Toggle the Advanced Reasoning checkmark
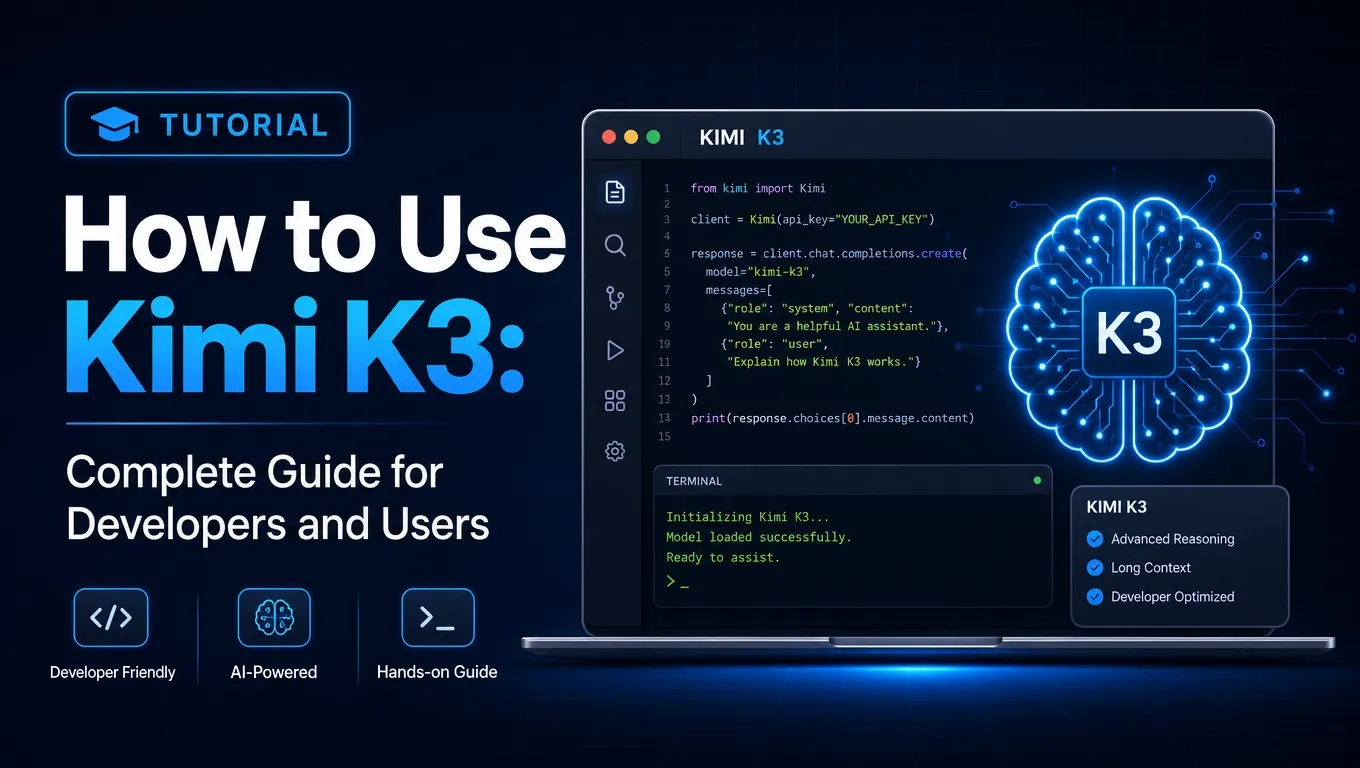The image size is (1360, 768). click(x=1094, y=539)
